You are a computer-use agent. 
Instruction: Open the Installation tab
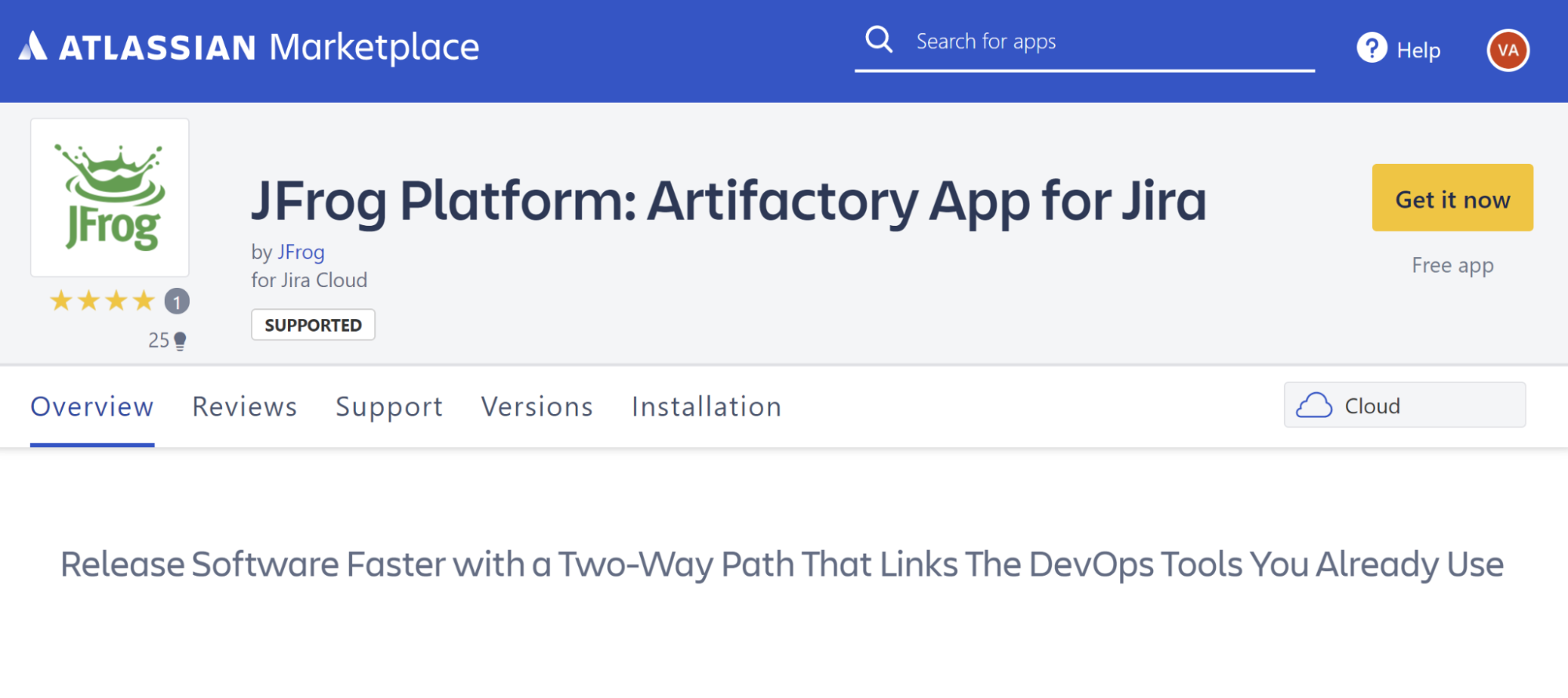click(x=707, y=406)
